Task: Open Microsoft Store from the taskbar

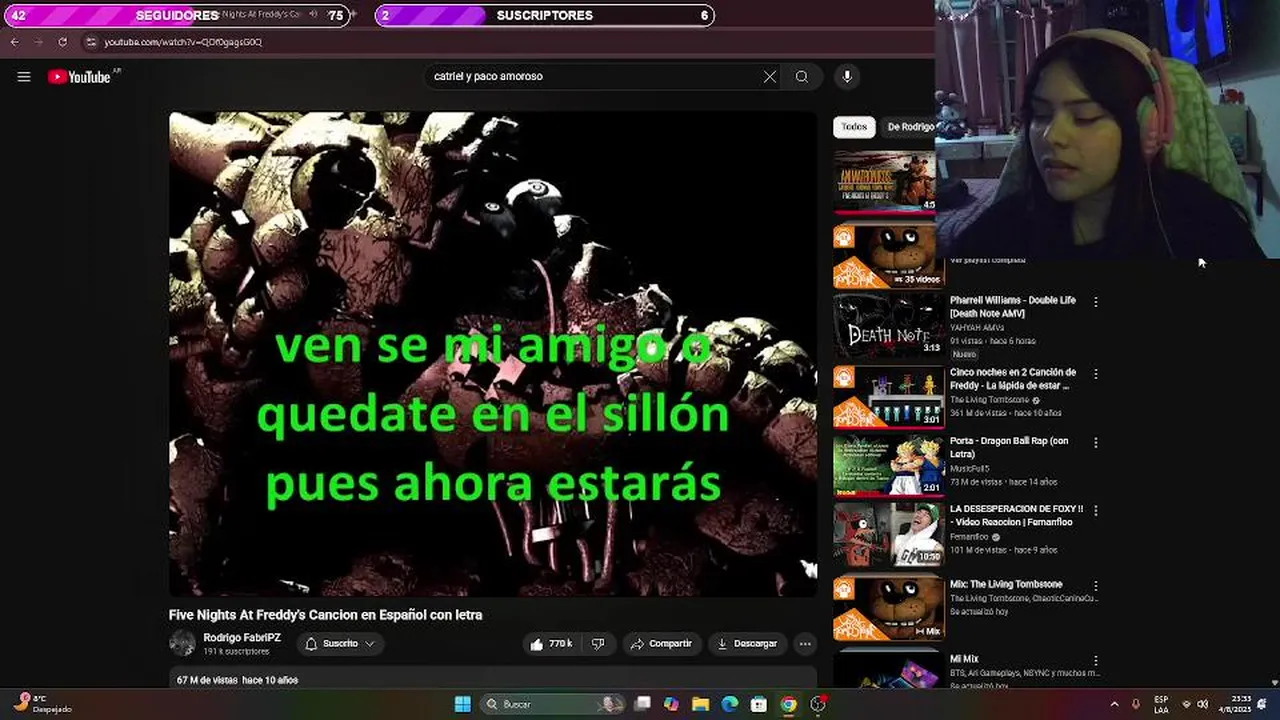Action: pyautogui.click(x=759, y=704)
